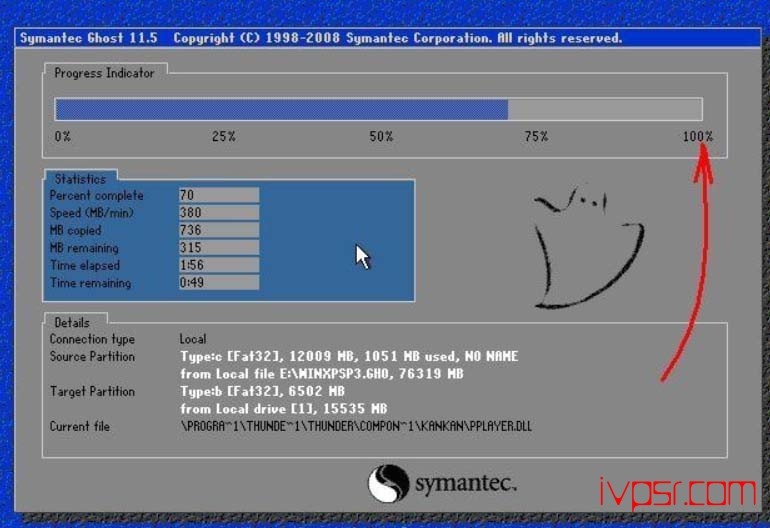Click the 0% progress scale label
The width and height of the screenshot is (770, 528).
tap(62, 137)
